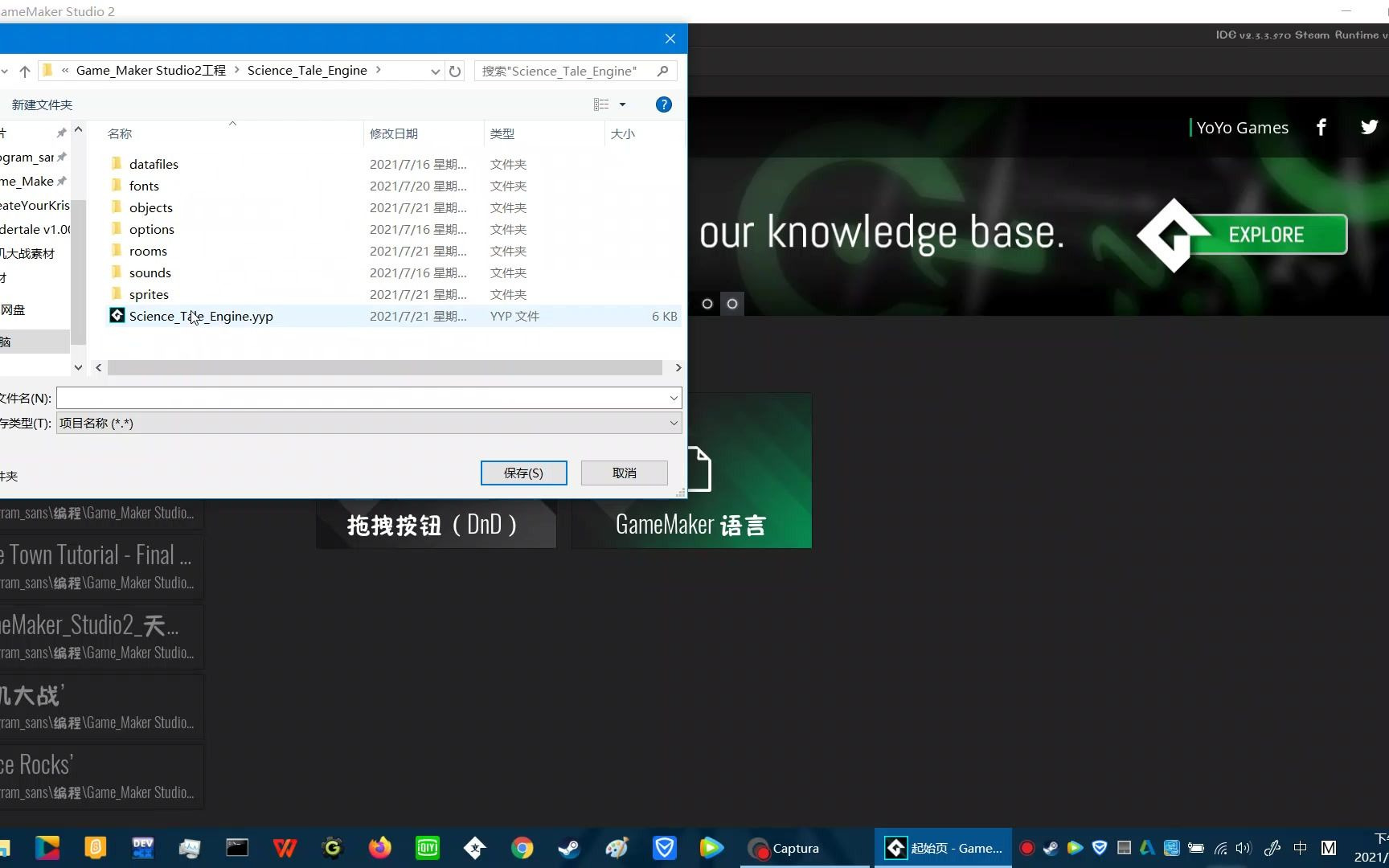Choose 拖拽按钮 (DnD) project type
The height and width of the screenshot is (868, 1389).
436,524
